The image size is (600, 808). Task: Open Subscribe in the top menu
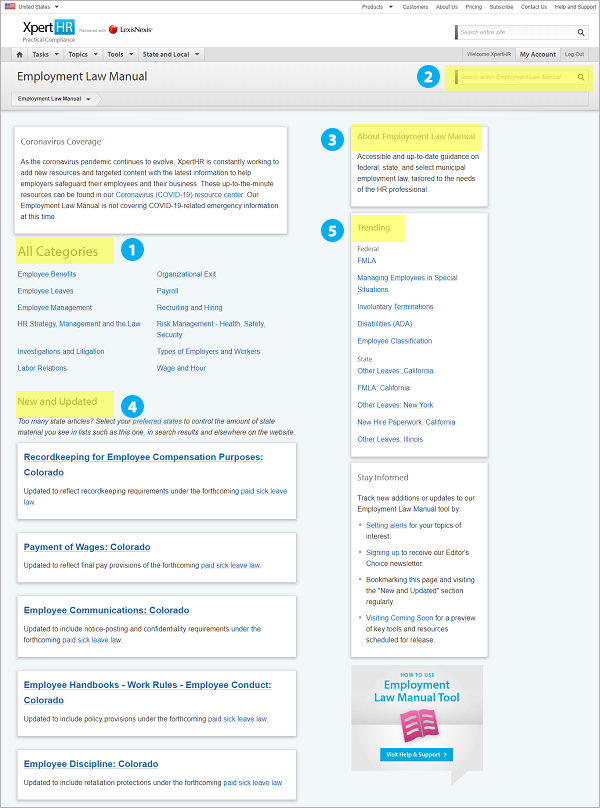[501, 7]
